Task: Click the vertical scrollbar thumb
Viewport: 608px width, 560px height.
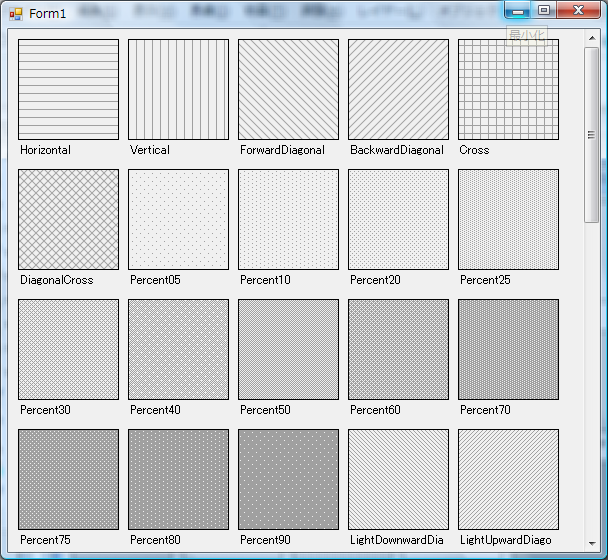Action: [x=591, y=134]
